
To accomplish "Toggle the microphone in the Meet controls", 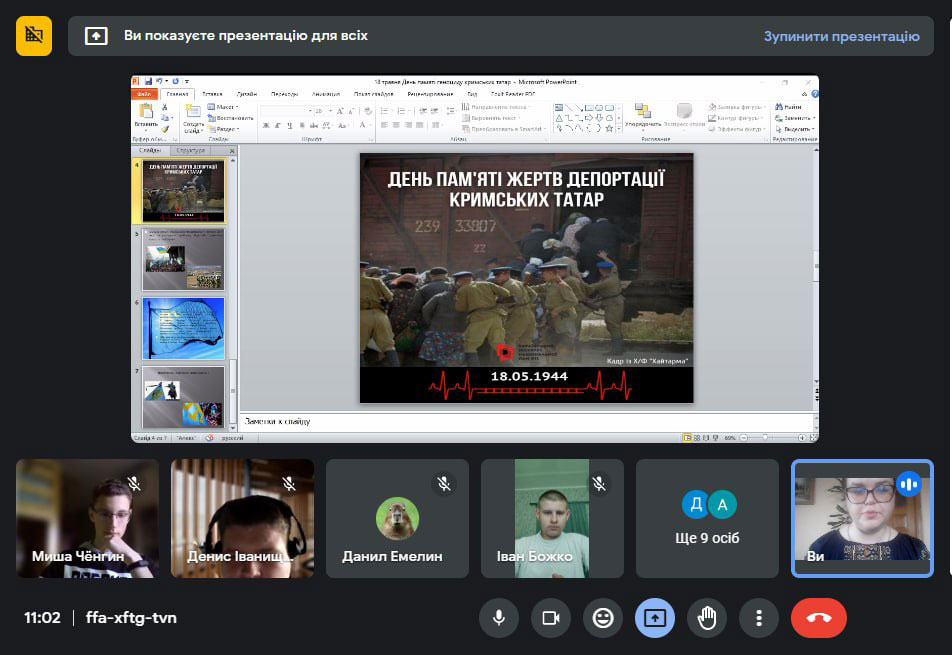I will [498, 618].
